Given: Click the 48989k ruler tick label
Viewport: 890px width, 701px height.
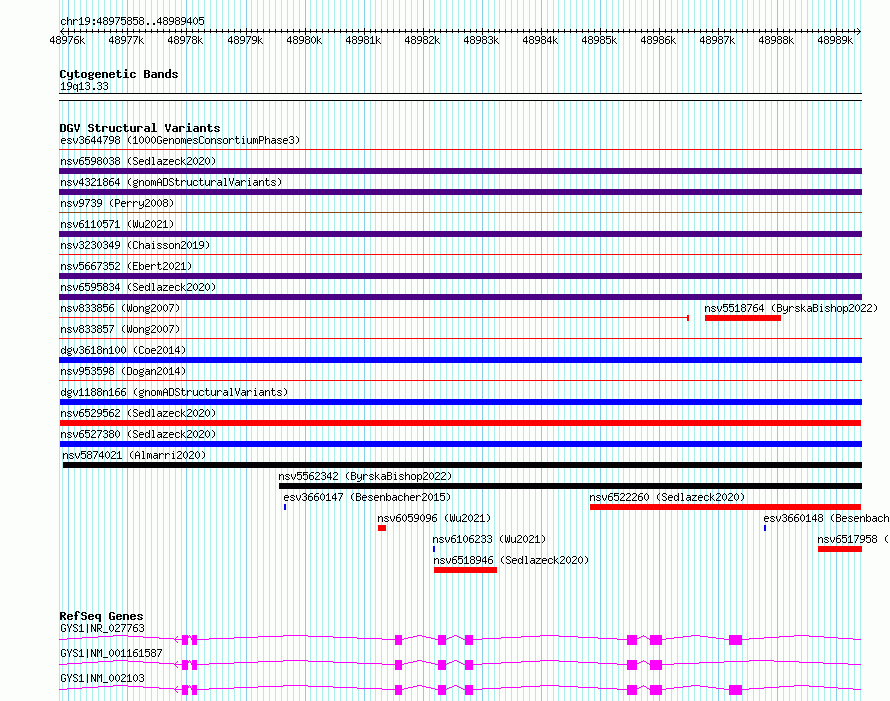Looking at the screenshot, I should [x=835, y=40].
